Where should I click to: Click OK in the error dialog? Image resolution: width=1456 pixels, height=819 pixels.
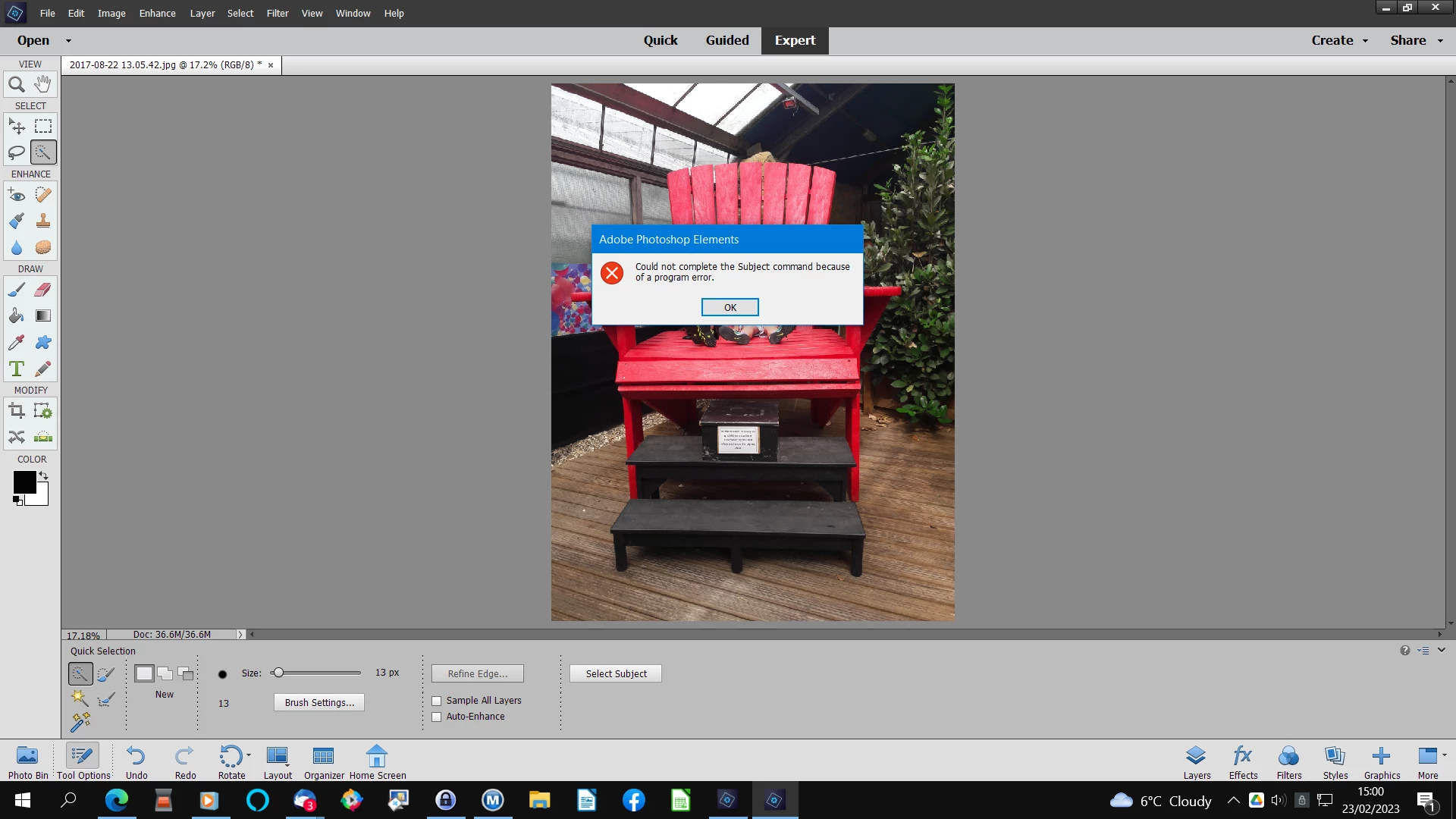tap(730, 307)
